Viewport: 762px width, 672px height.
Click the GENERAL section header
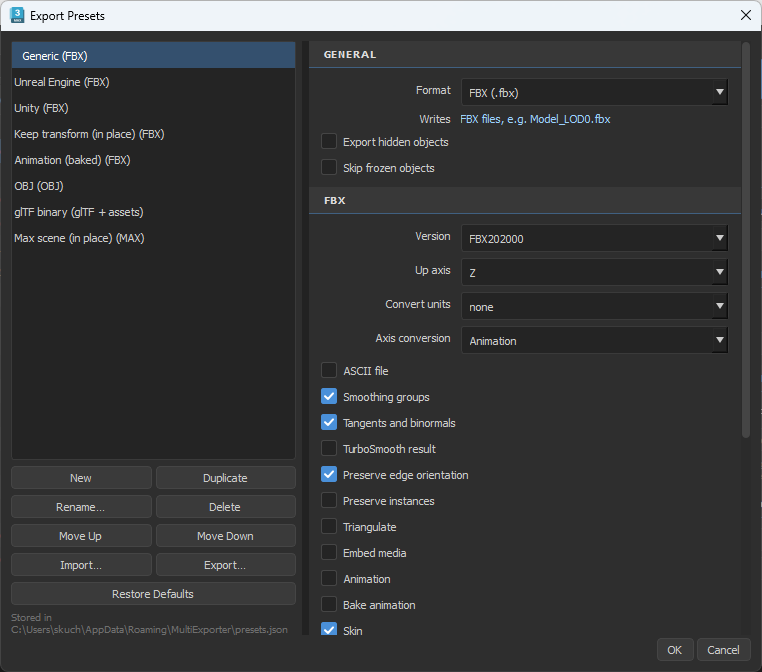[x=525, y=54]
